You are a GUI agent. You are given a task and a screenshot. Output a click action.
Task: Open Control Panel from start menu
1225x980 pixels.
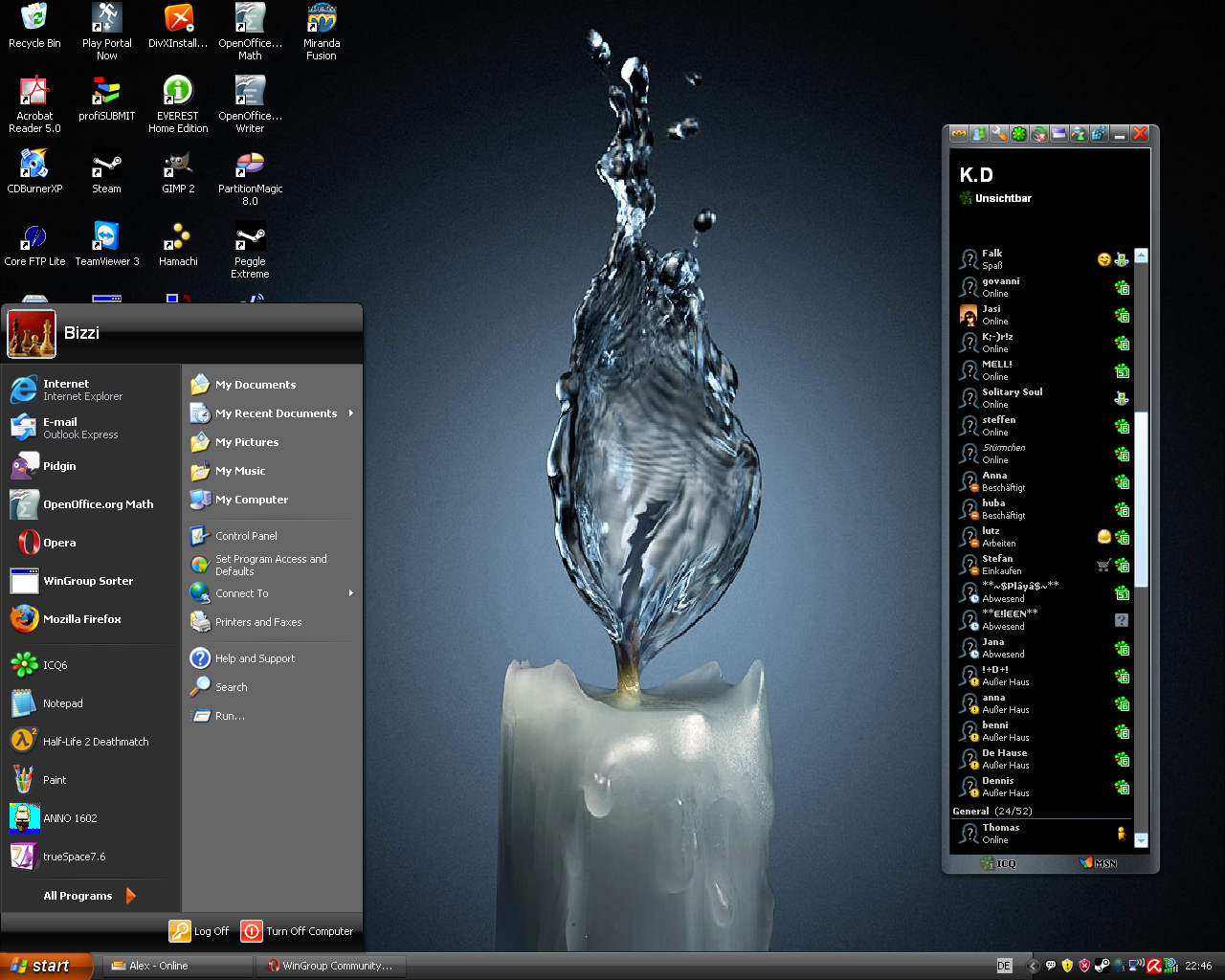246,536
